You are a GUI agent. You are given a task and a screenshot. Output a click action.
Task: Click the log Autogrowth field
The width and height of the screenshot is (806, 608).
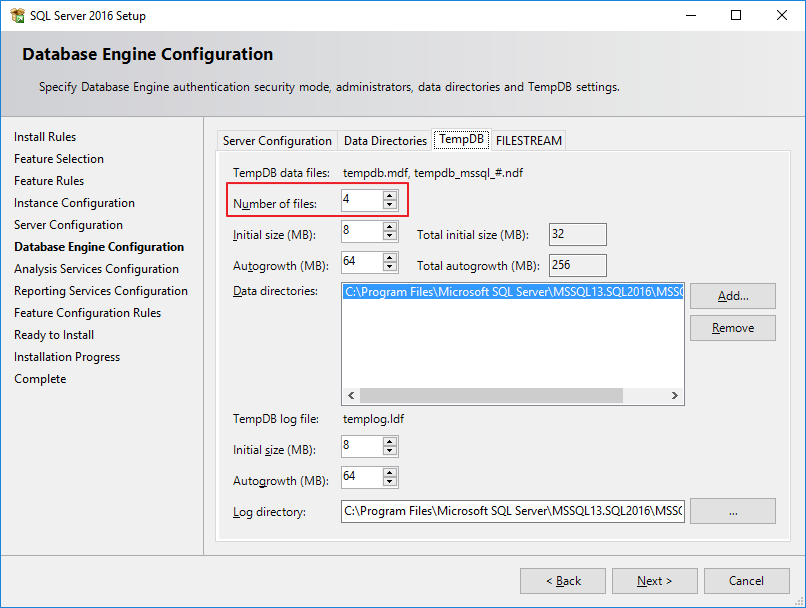362,476
